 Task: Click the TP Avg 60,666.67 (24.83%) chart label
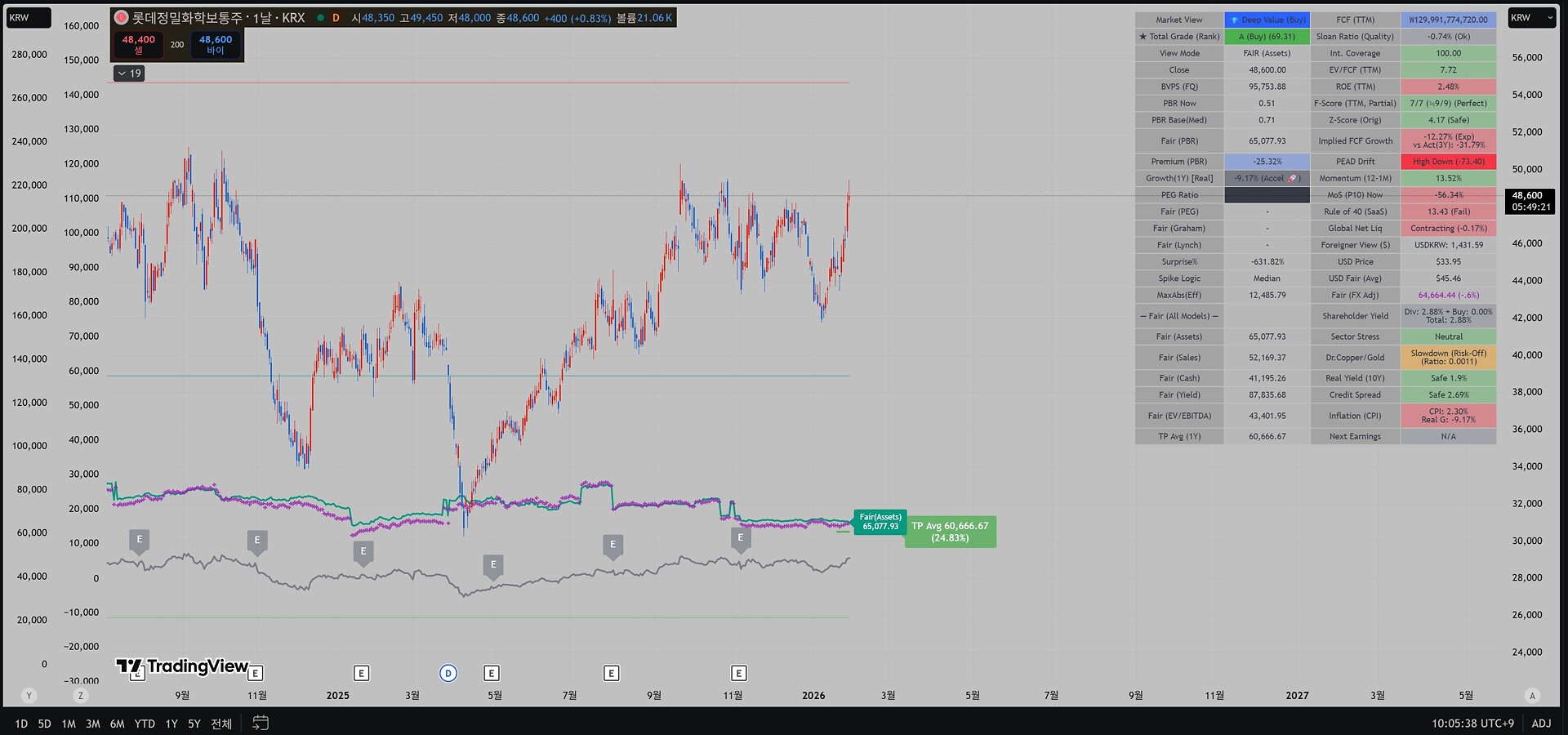[951, 532]
